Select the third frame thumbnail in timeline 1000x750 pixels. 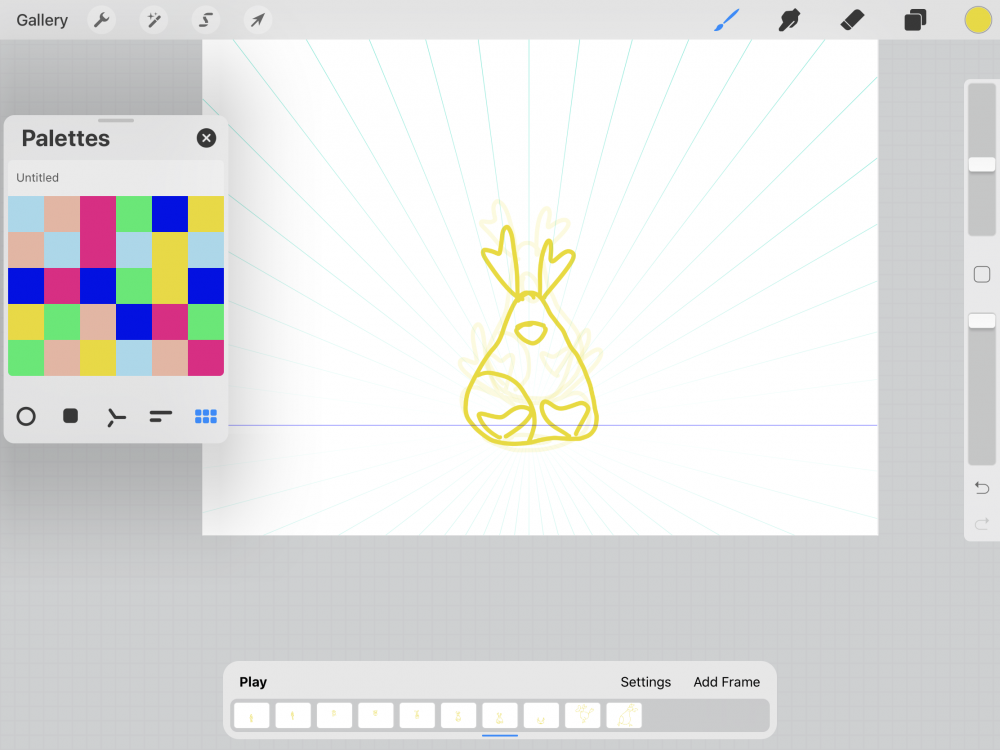pyautogui.click(x=334, y=716)
